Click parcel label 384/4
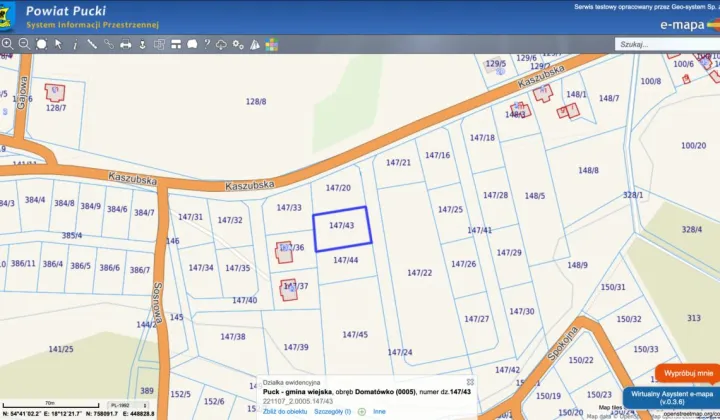The height and width of the screenshot is (420, 720). (35, 200)
